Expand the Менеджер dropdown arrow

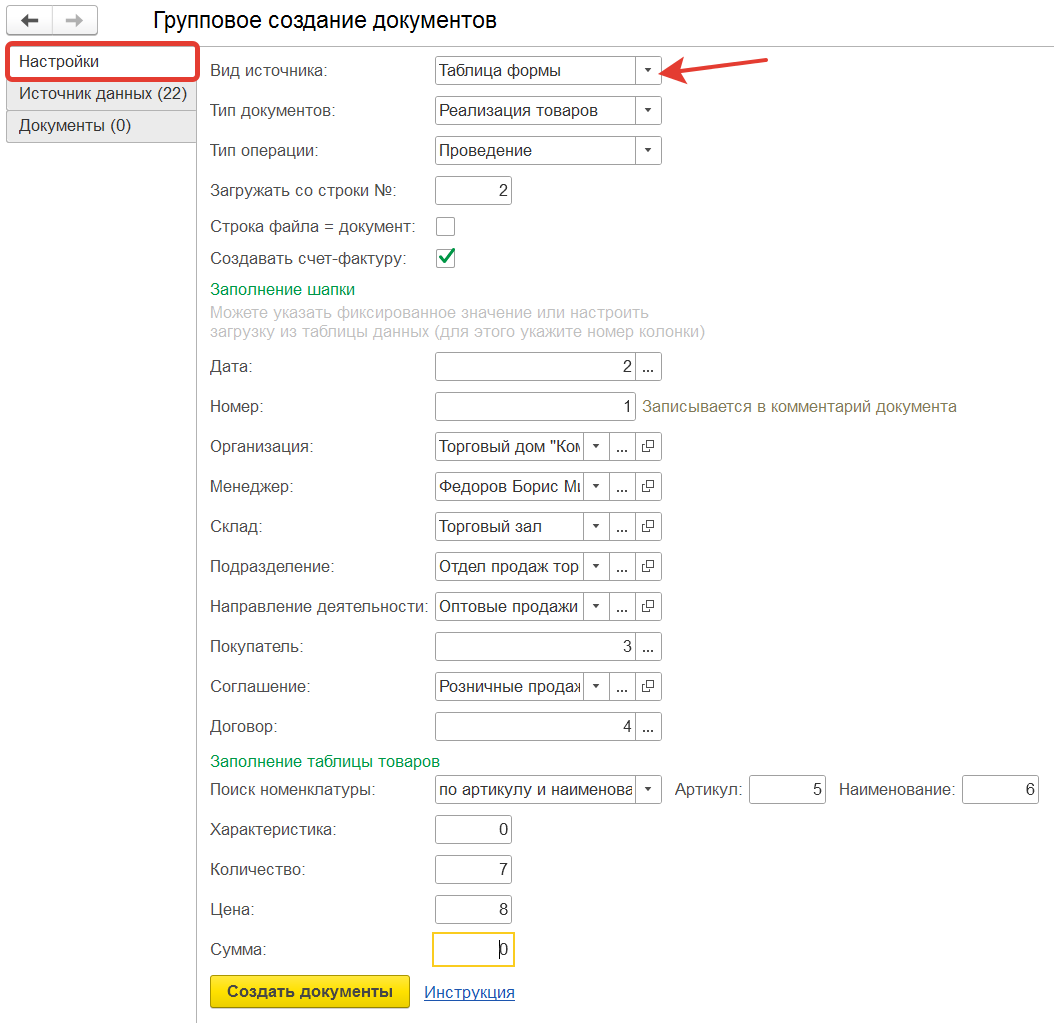[x=596, y=487]
